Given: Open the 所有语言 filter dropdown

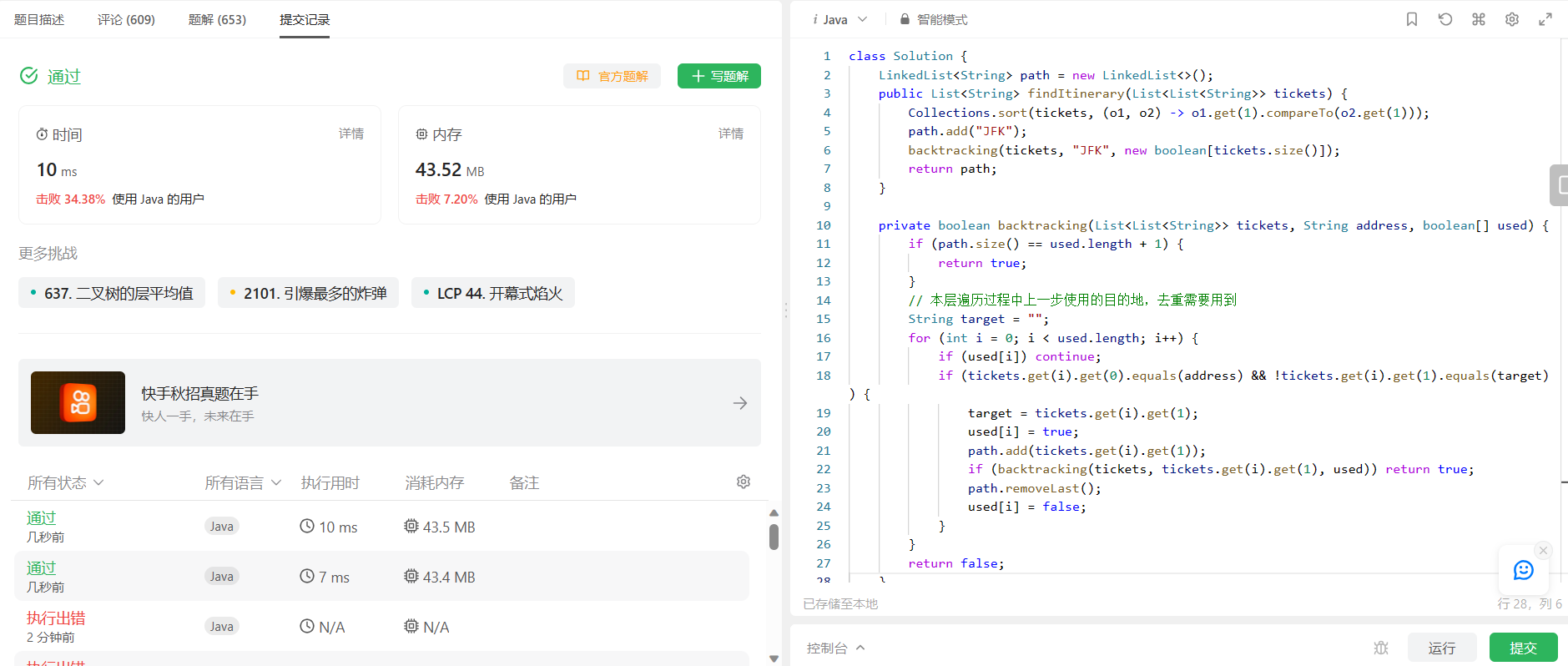Looking at the screenshot, I should click(x=243, y=482).
